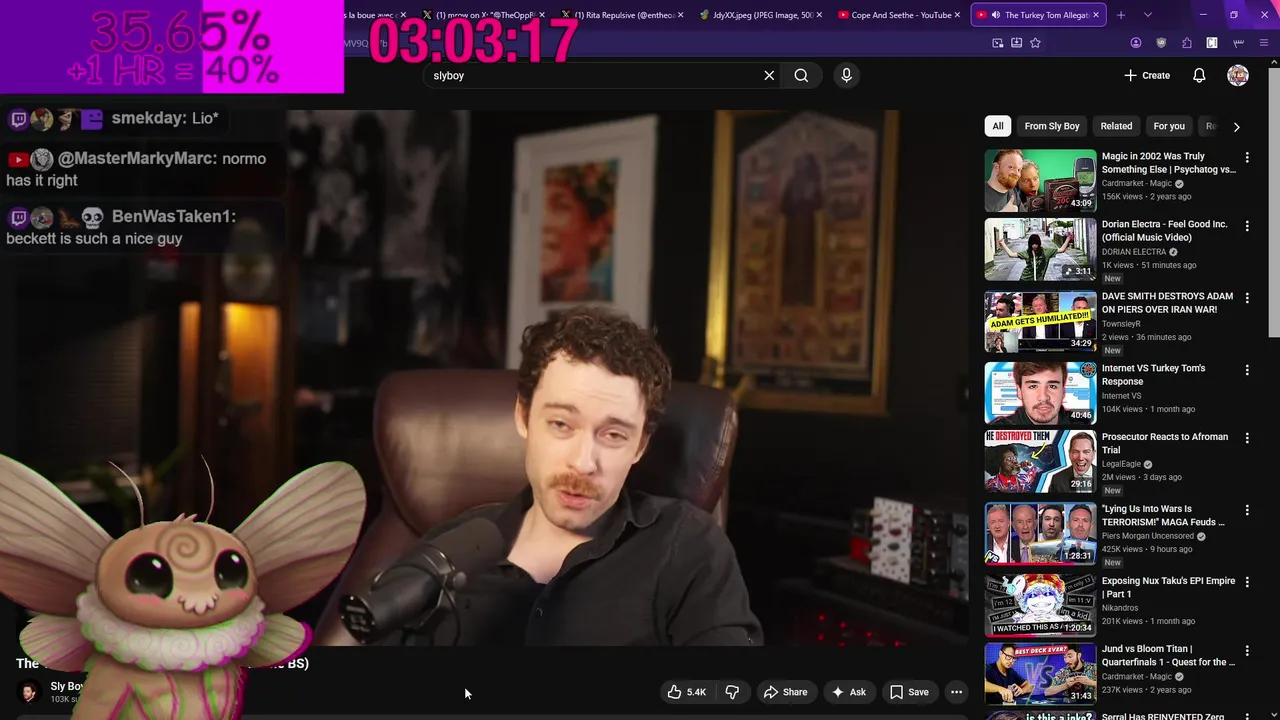Share the video
This screenshot has height=720, width=1280.
coord(785,692)
